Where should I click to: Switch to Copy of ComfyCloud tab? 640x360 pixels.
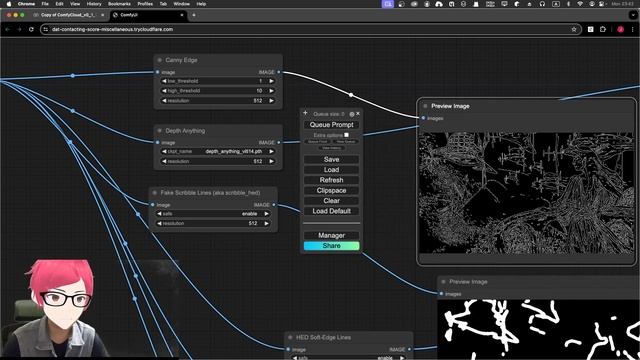[x=68, y=15]
